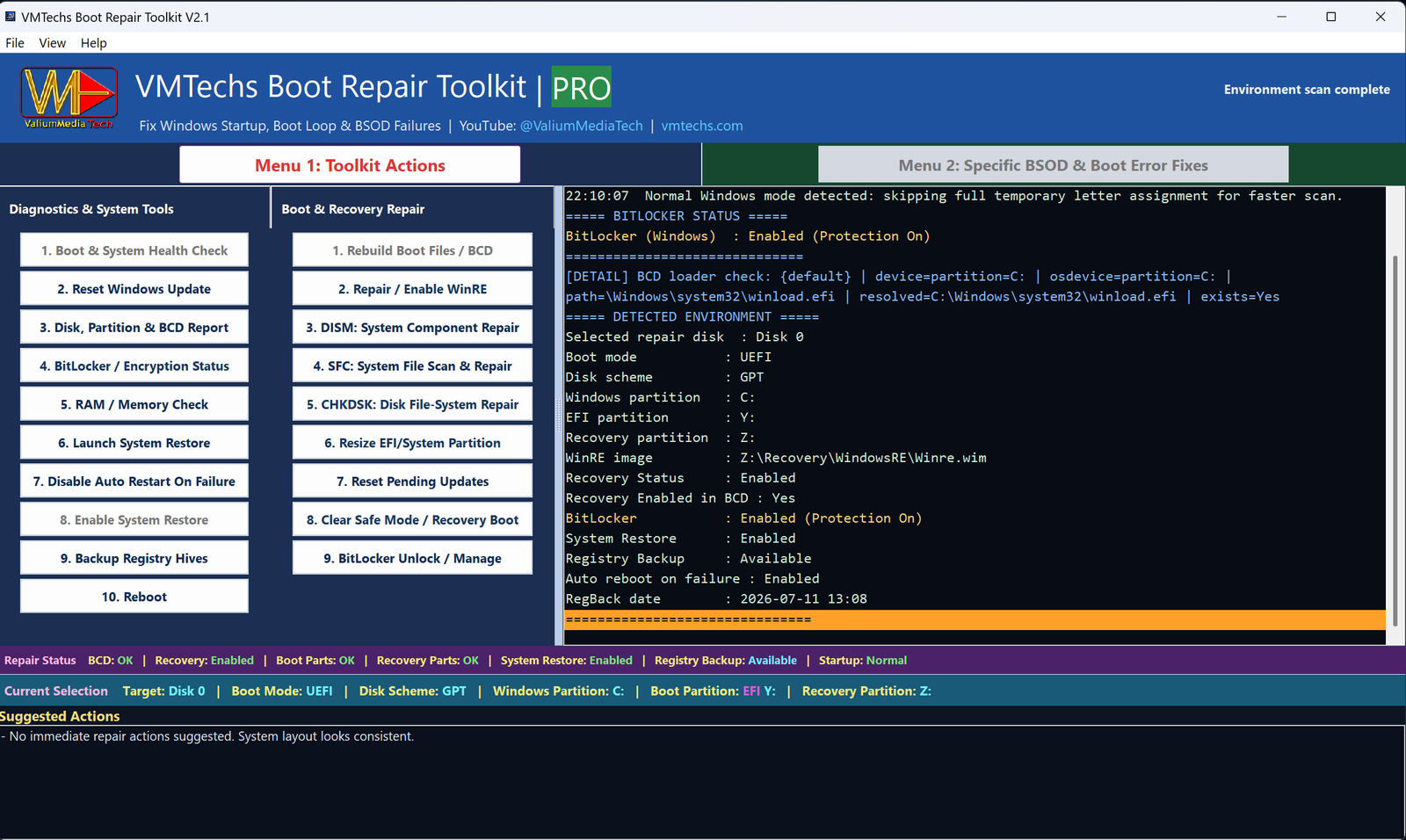
Task: Click 'Boot Parts: OK' status entry
Action: click(315, 661)
